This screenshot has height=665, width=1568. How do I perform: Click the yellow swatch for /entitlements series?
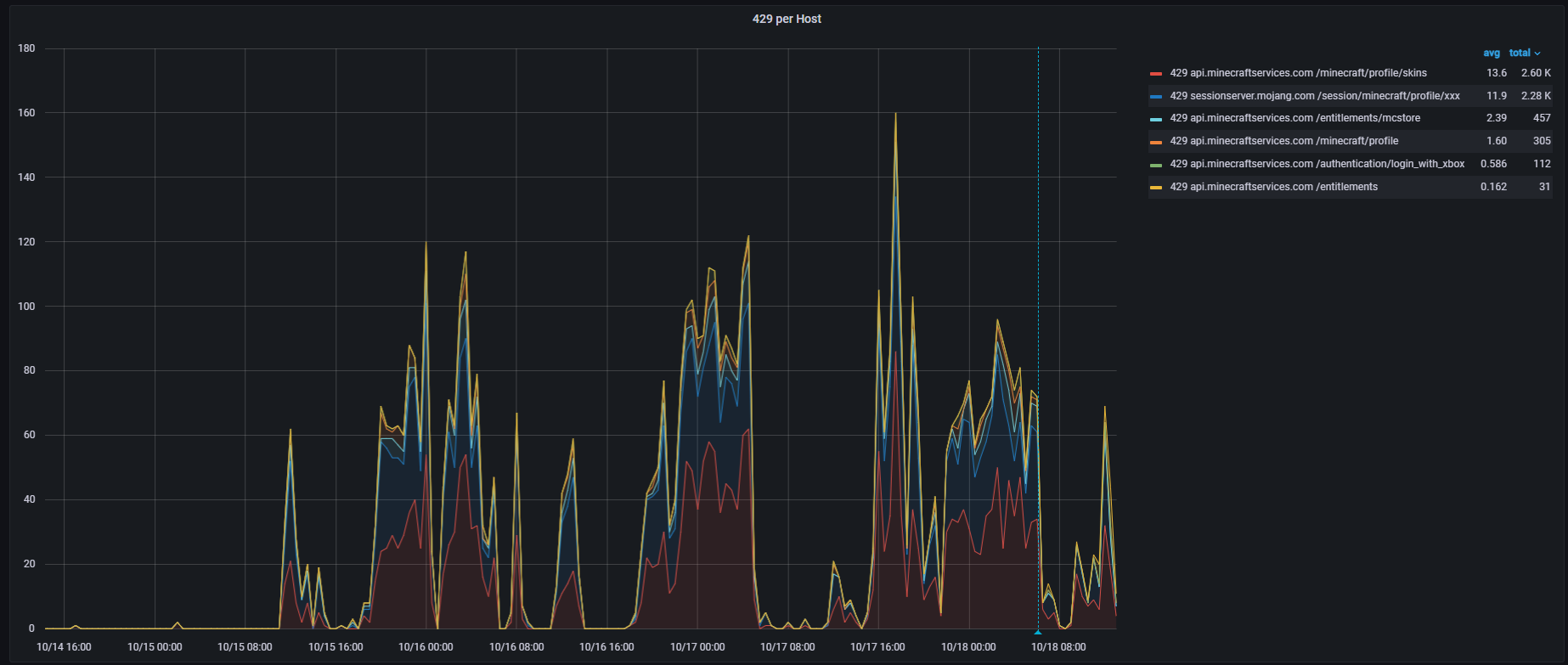[1155, 188]
